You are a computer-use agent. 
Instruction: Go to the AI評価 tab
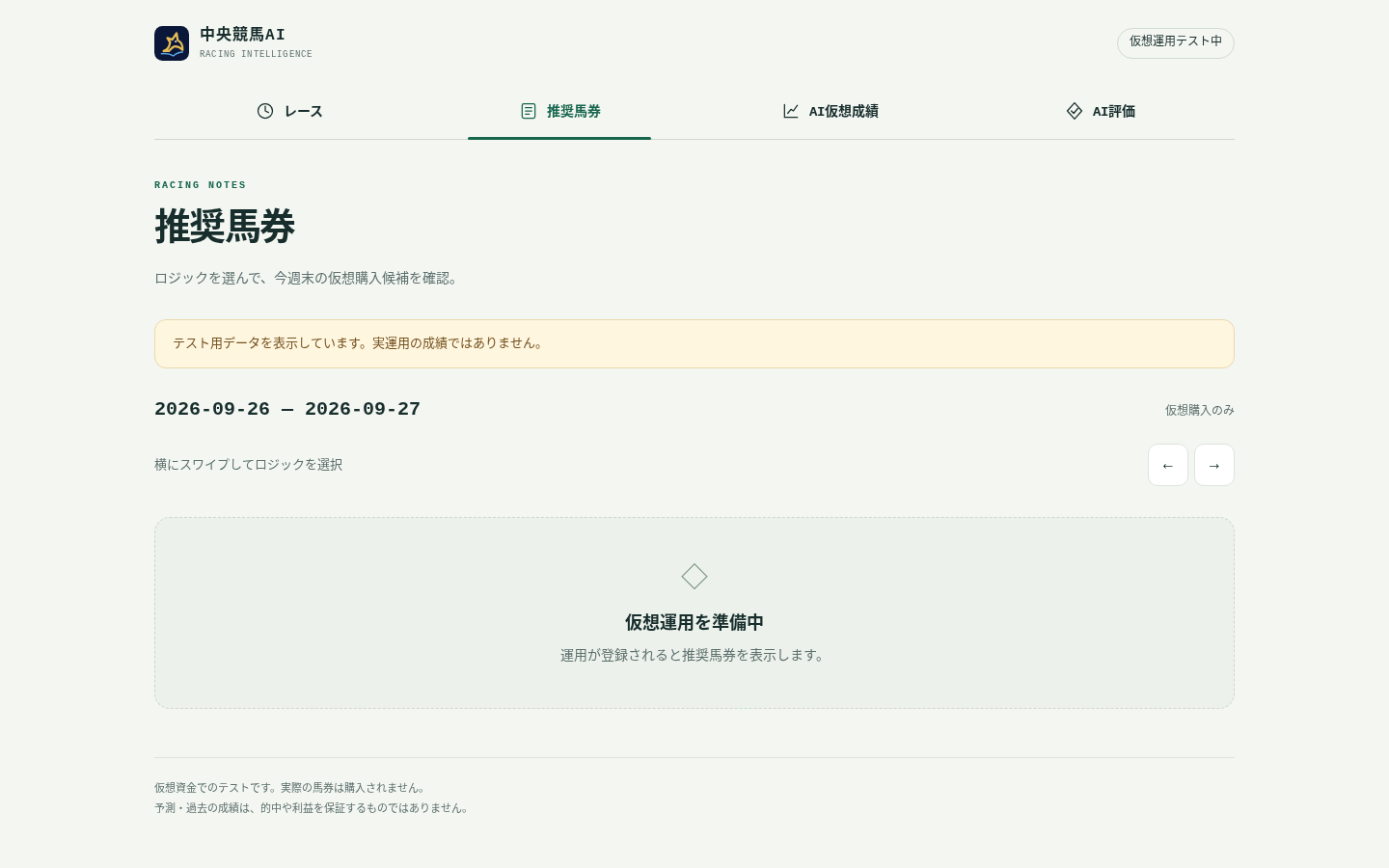(1100, 111)
